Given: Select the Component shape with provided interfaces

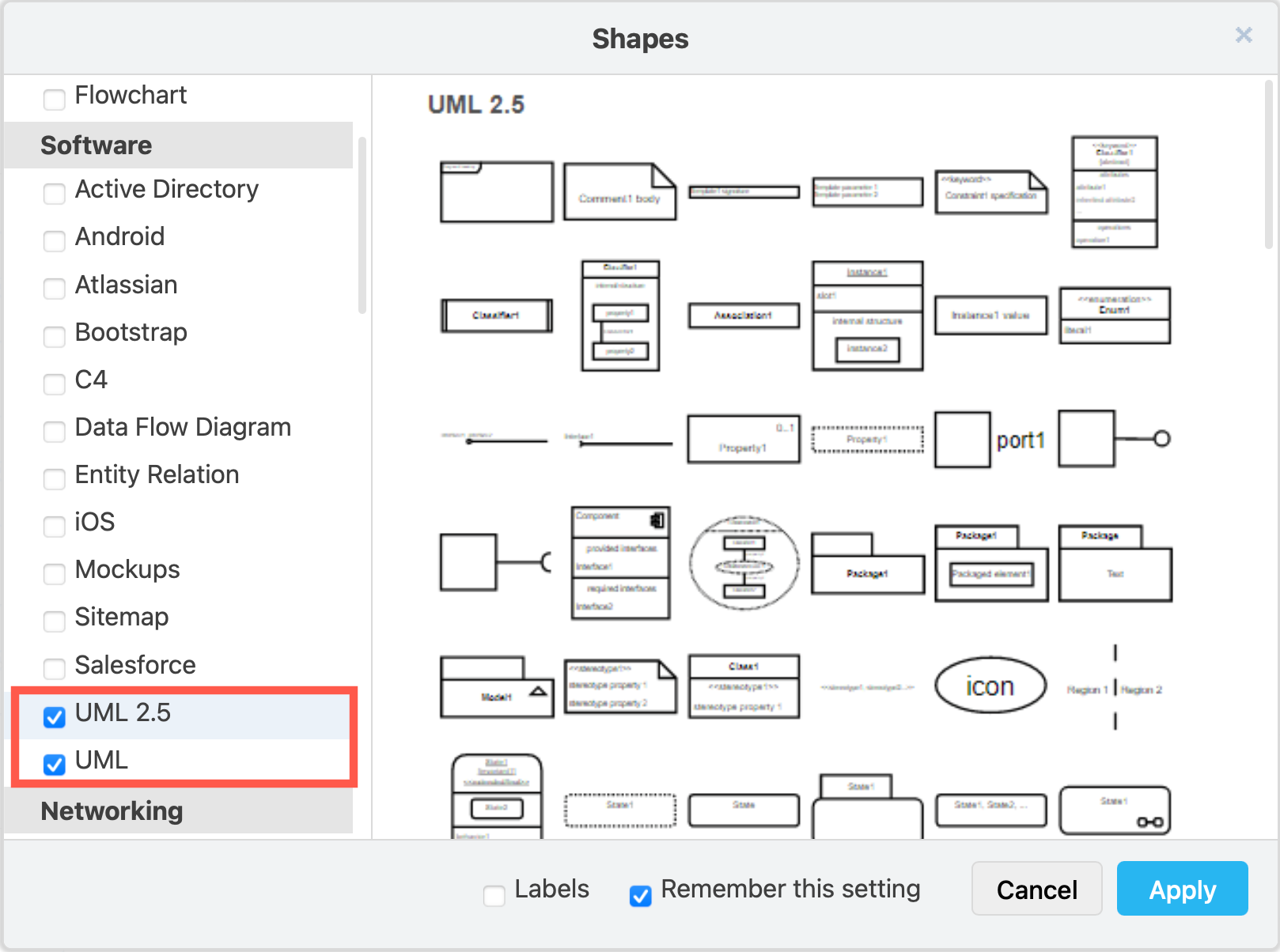Looking at the screenshot, I should [620, 563].
